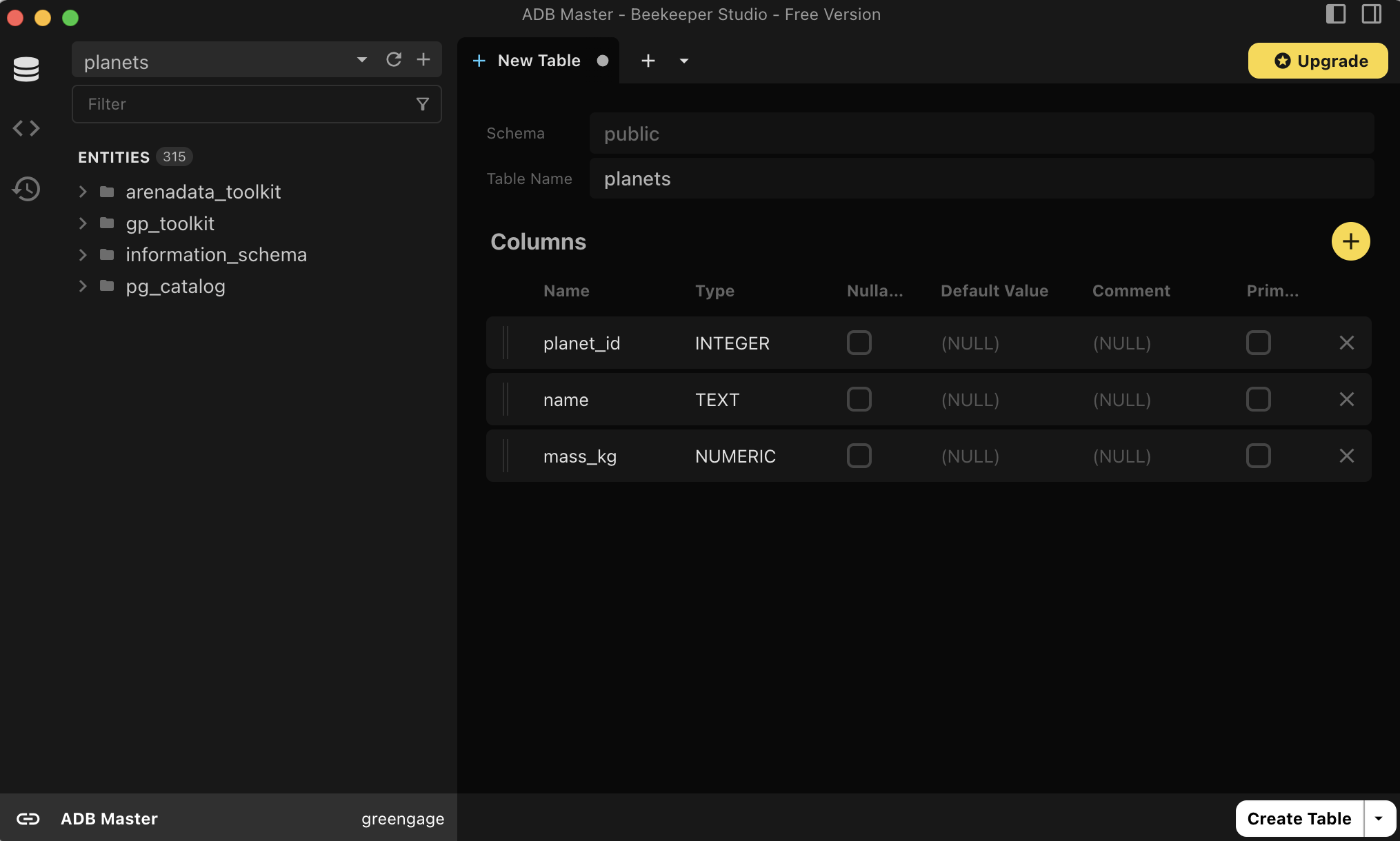
Task: Click the plus icon to add database
Action: 423,60
